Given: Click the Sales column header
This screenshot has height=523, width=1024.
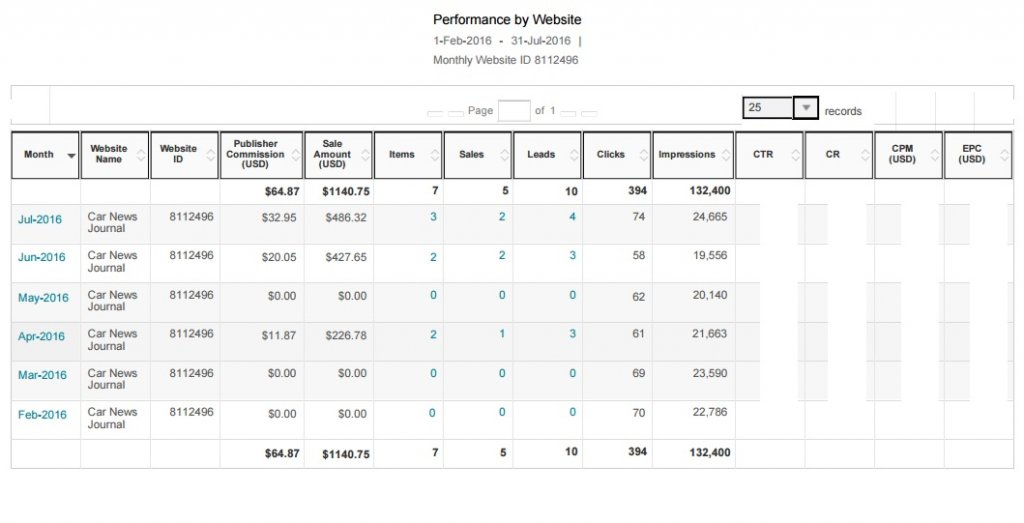Looking at the screenshot, I should pos(471,155).
